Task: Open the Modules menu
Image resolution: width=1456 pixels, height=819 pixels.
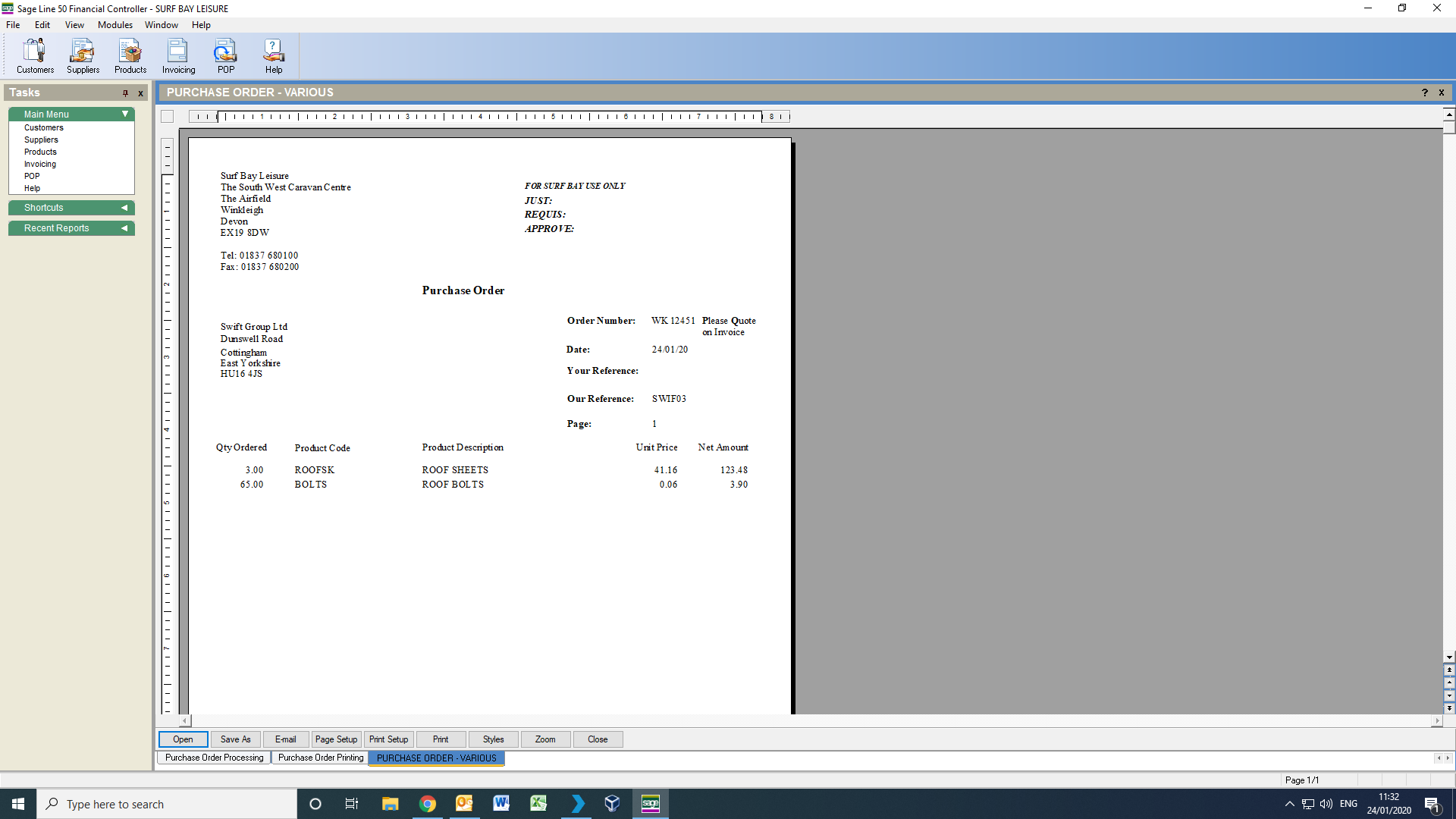Action: [x=115, y=25]
